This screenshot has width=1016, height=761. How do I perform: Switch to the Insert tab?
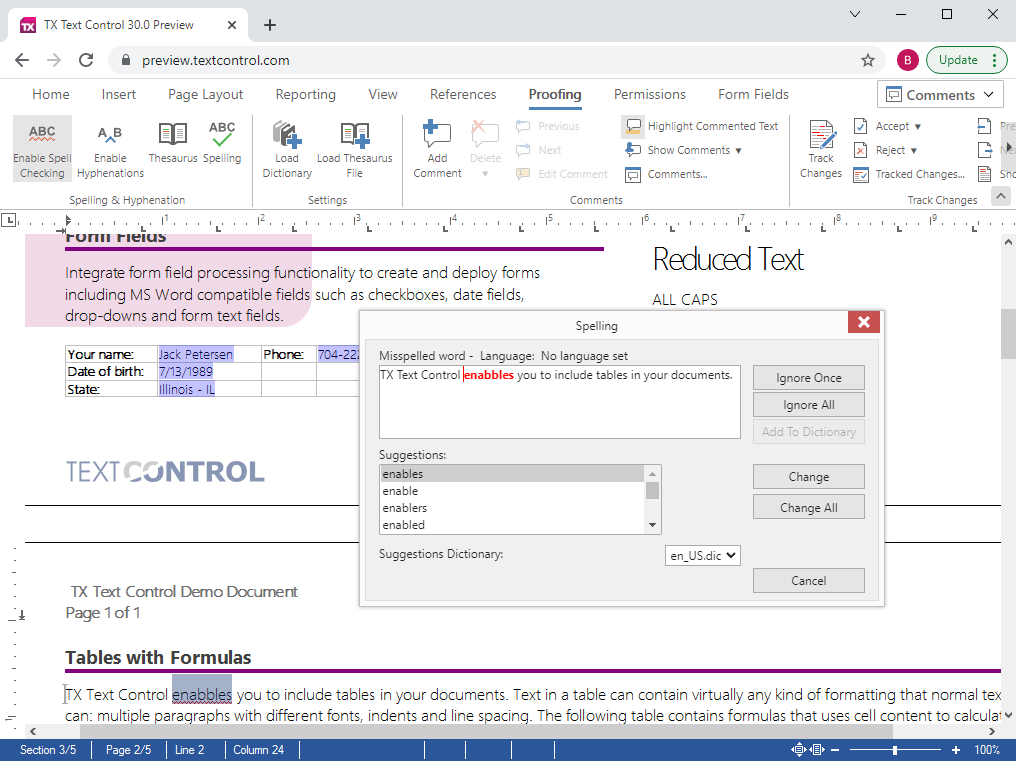point(119,95)
